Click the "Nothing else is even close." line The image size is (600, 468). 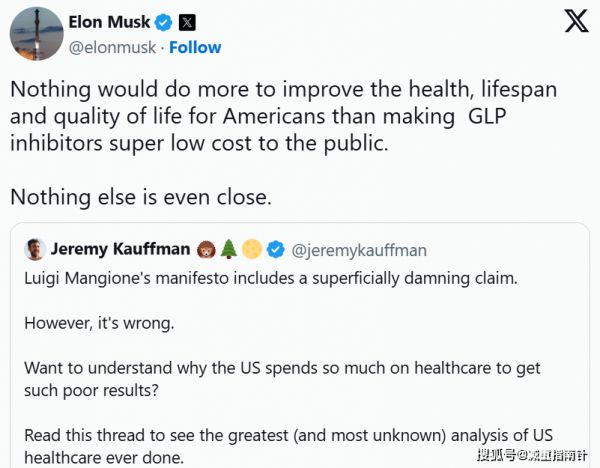(x=140, y=196)
